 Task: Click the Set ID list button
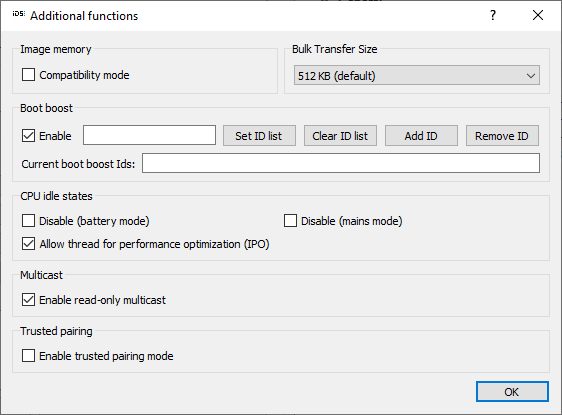click(259, 135)
